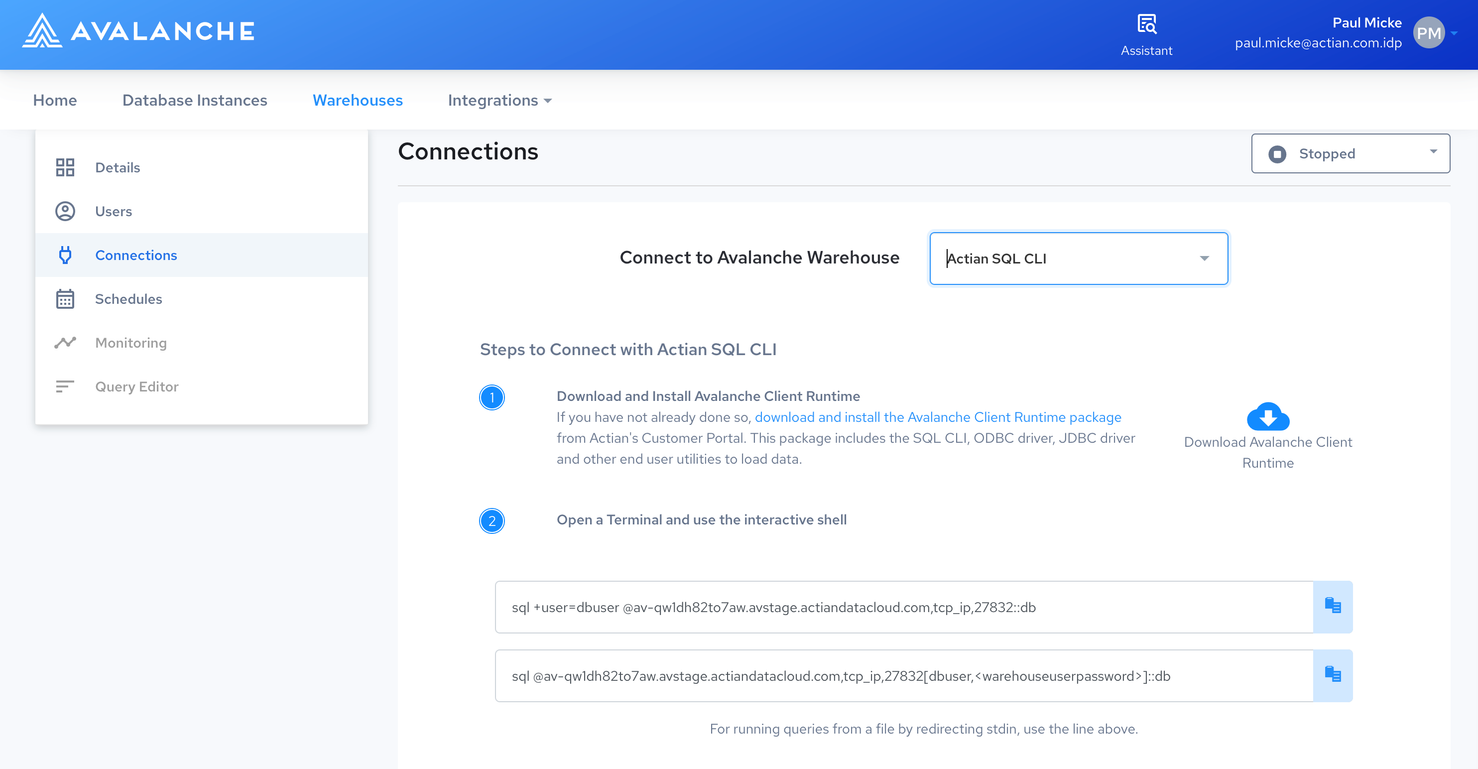Click the Paul Micke user name
The image size is (1478, 769).
(x=1367, y=22)
